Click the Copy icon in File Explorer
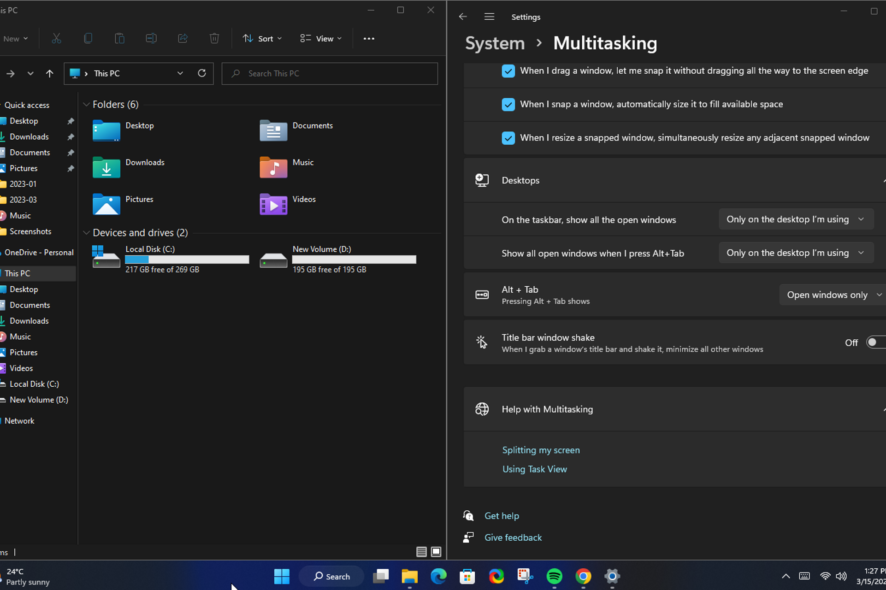886x590 pixels. 88,38
